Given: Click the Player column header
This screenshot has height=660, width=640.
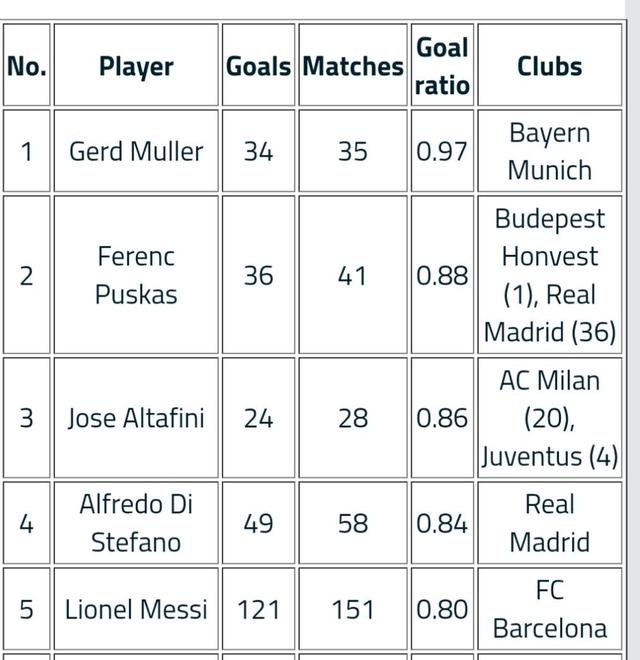Looking at the screenshot, I should pyautogui.click(x=136, y=66).
